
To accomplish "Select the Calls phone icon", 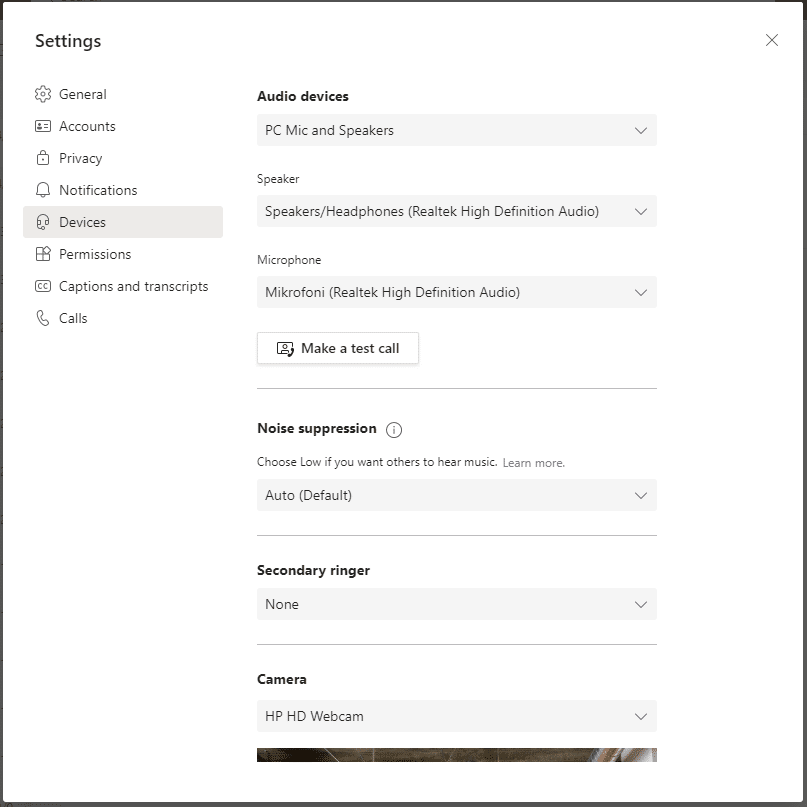I will tap(43, 318).
